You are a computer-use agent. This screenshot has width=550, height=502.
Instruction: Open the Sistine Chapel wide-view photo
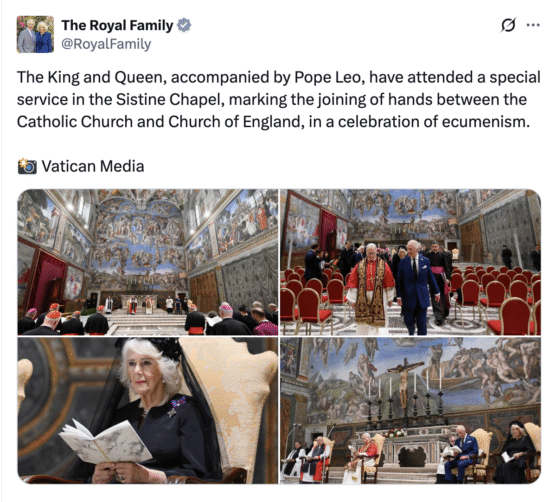pyautogui.click(x=148, y=262)
